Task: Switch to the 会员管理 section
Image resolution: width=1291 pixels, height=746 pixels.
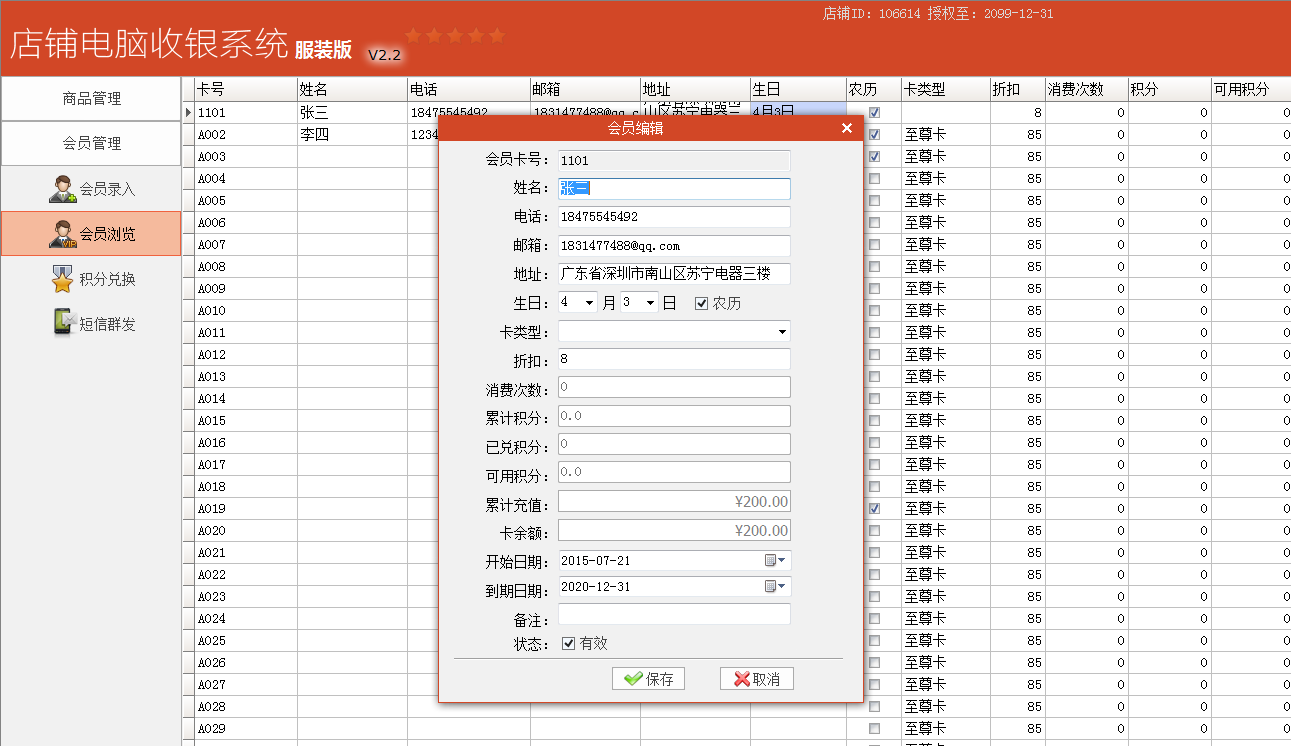Action: tap(91, 143)
